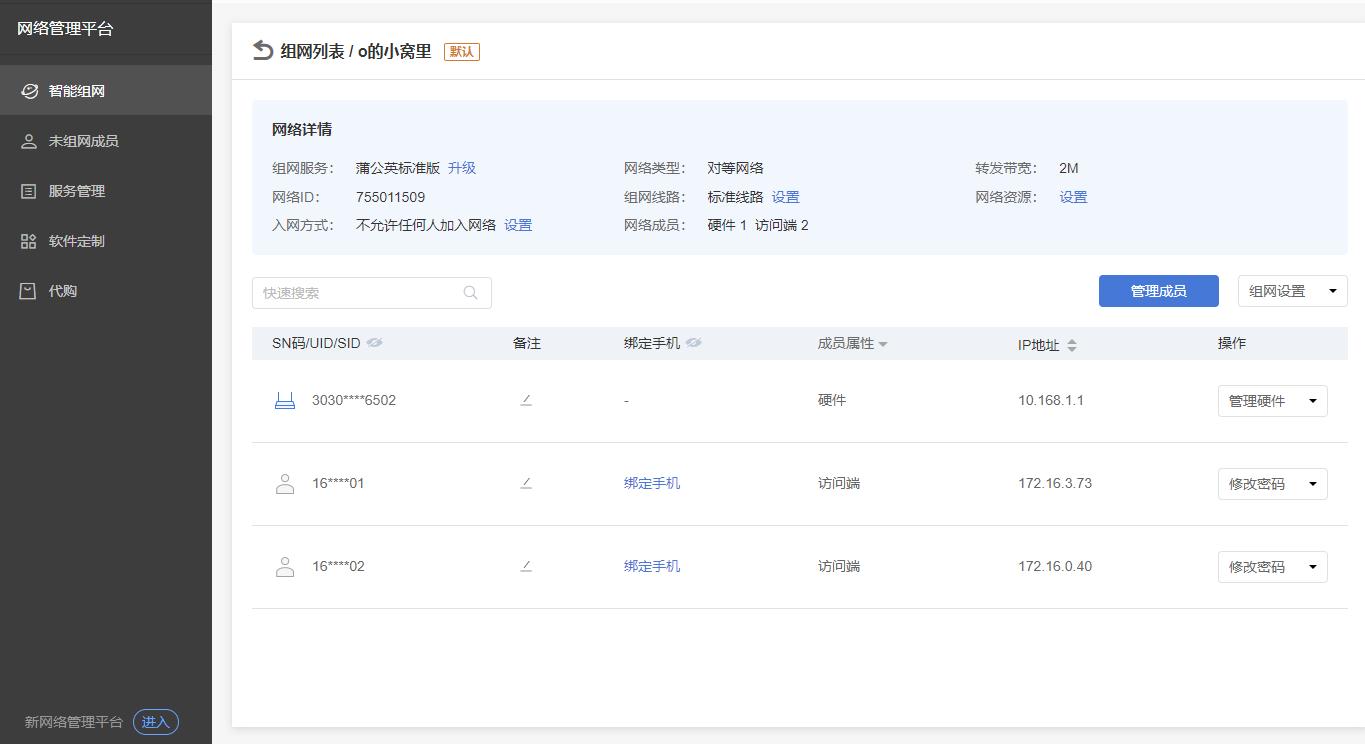Edit the remark for member 16****02
Image resolution: width=1365 pixels, height=744 pixels.
(x=526, y=566)
